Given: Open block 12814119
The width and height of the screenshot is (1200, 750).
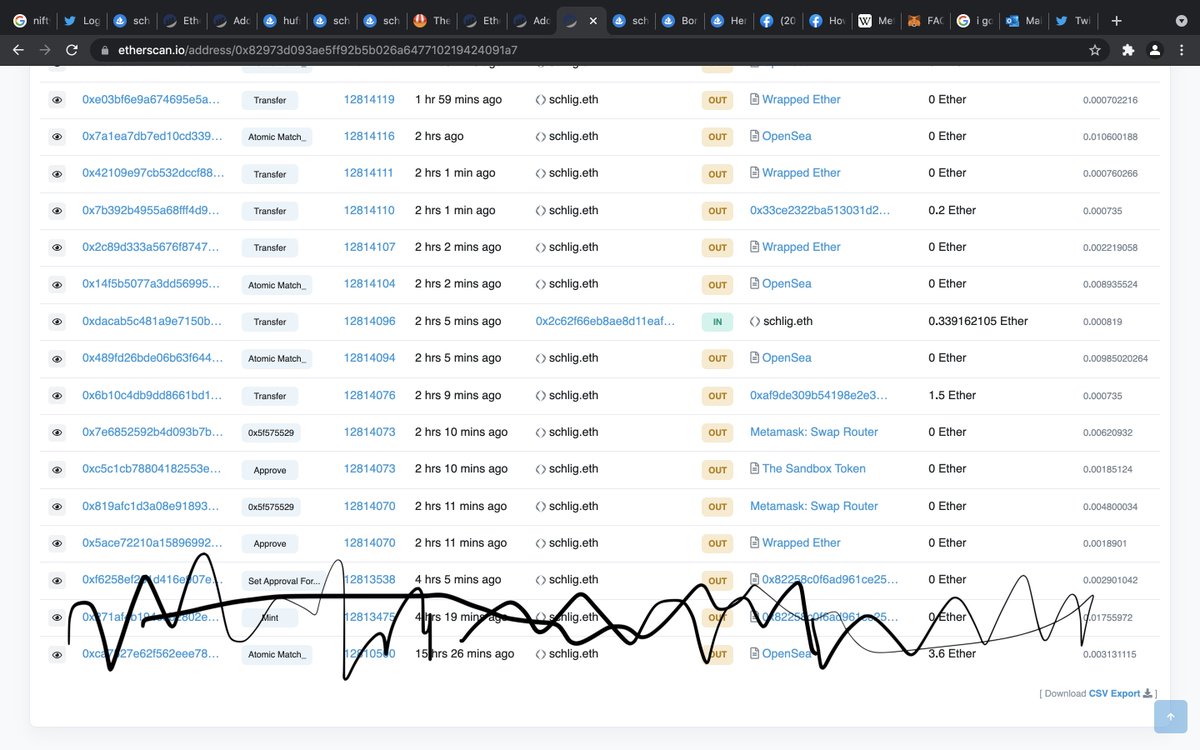Looking at the screenshot, I should click(369, 100).
